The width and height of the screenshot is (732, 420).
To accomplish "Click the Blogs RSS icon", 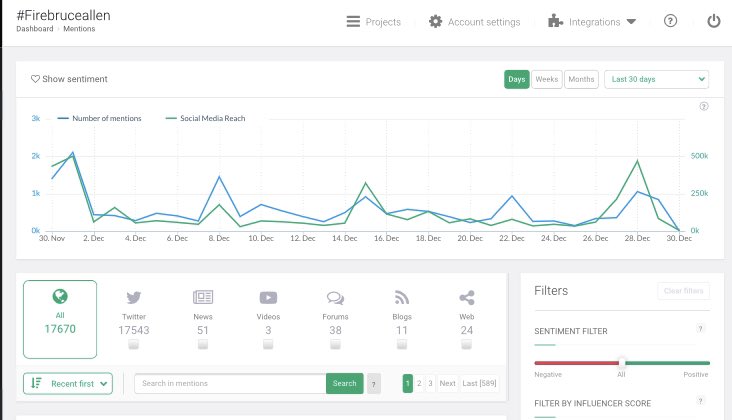I will point(401,297).
